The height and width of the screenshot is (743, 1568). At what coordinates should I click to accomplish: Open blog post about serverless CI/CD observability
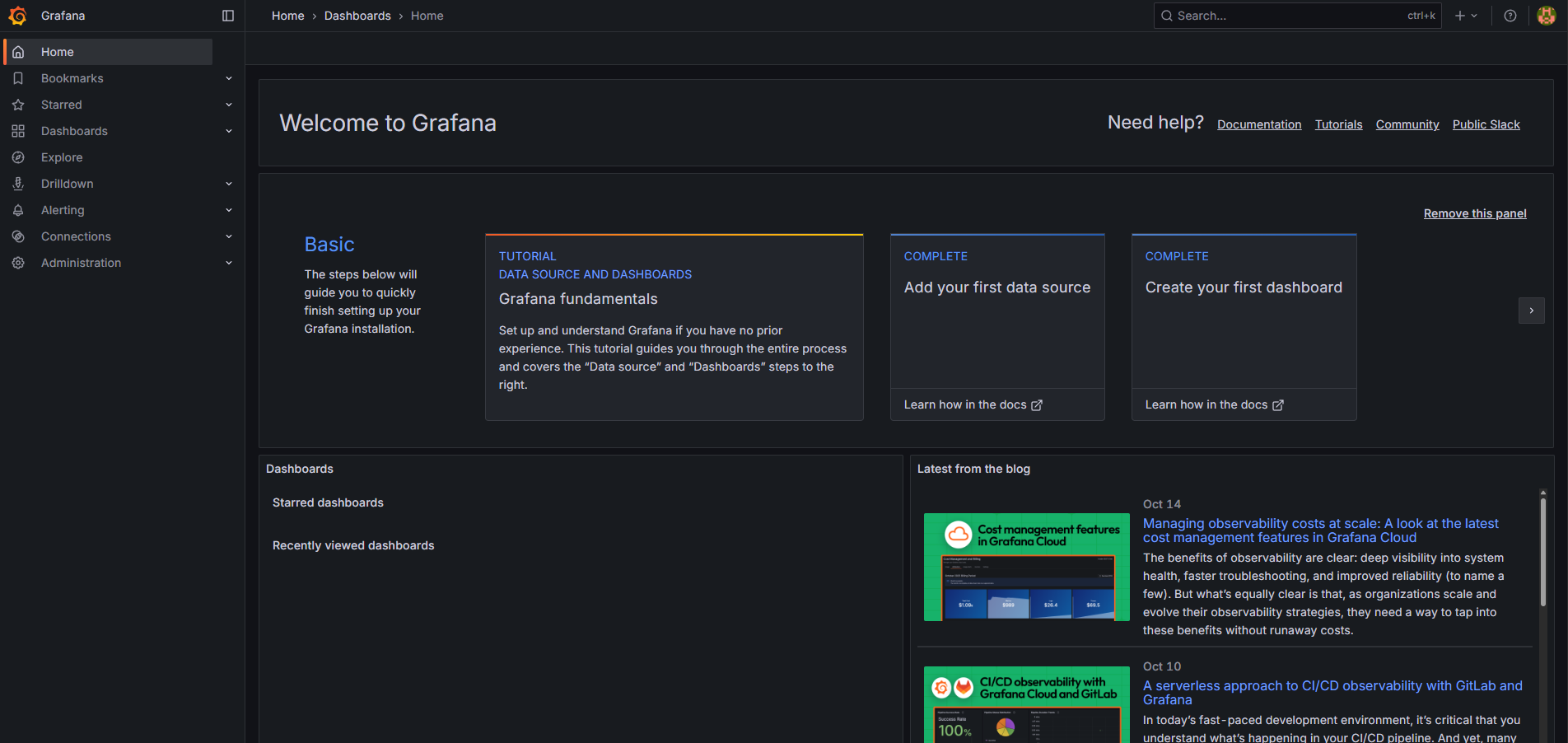pos(1332,693)
